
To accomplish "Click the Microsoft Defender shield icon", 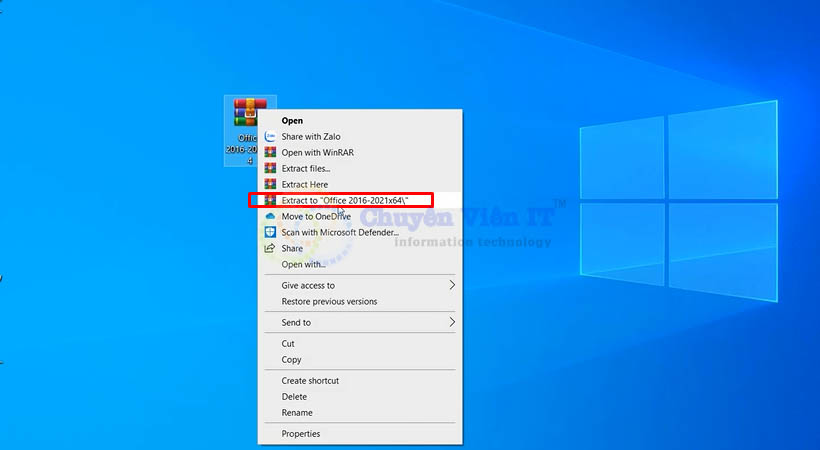I will [x=270, y=232].
